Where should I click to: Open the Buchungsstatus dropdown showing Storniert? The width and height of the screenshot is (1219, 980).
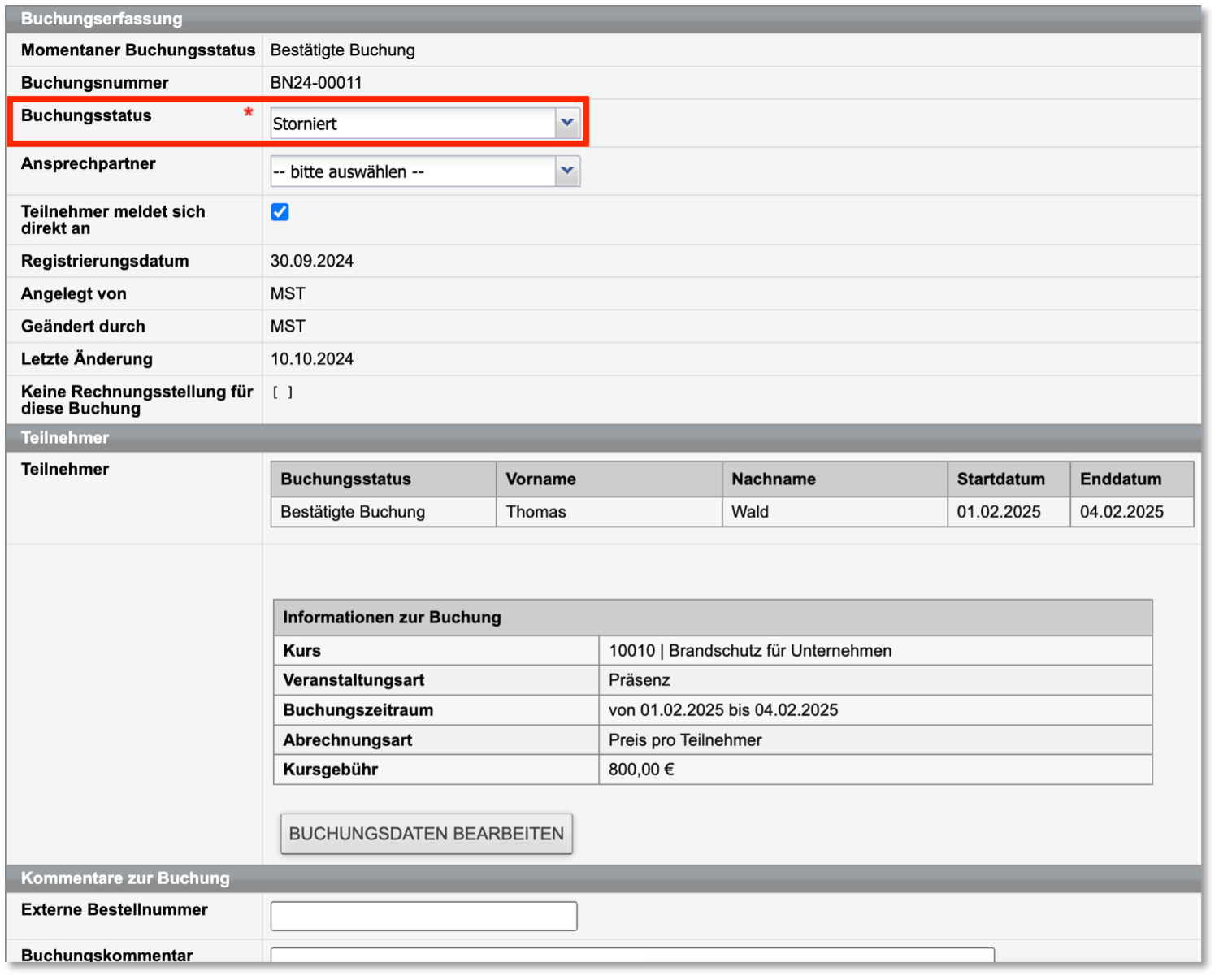click(424, 124)
